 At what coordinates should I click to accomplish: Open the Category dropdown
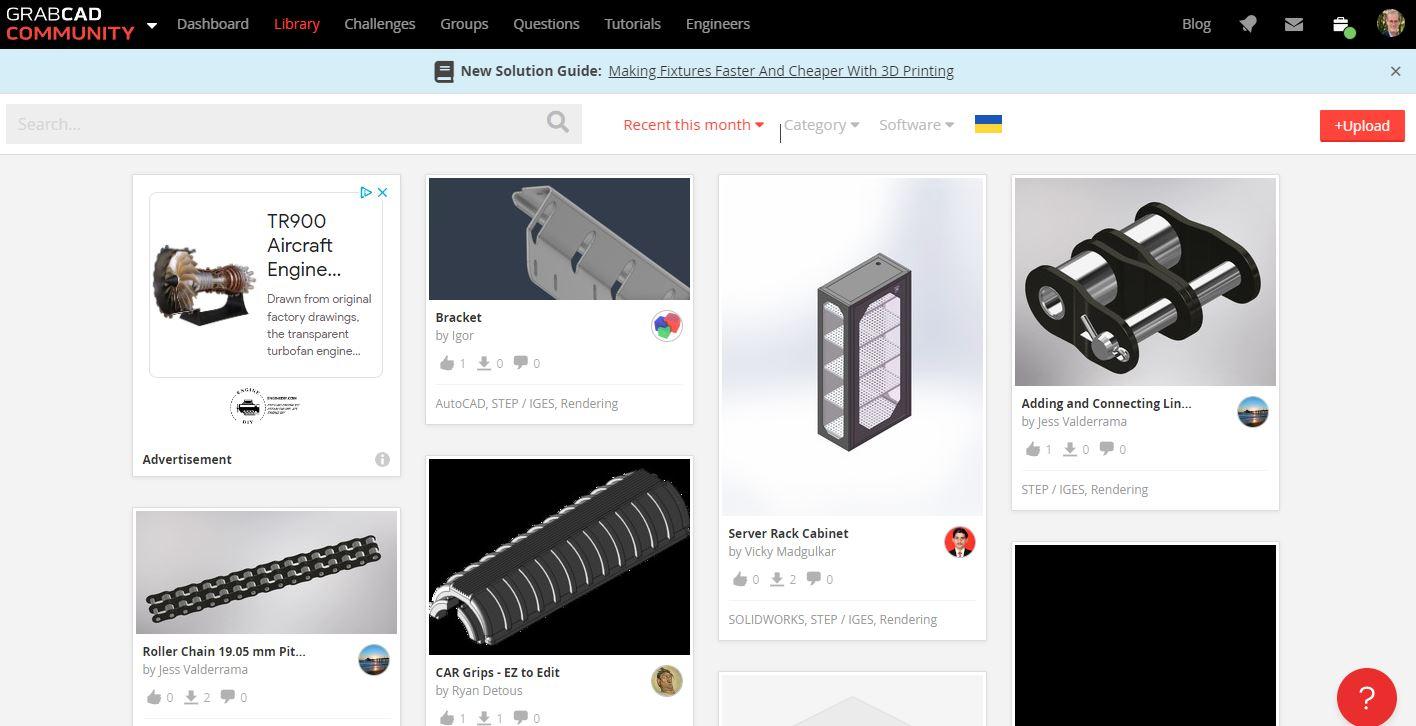click(x=821, y=125)
